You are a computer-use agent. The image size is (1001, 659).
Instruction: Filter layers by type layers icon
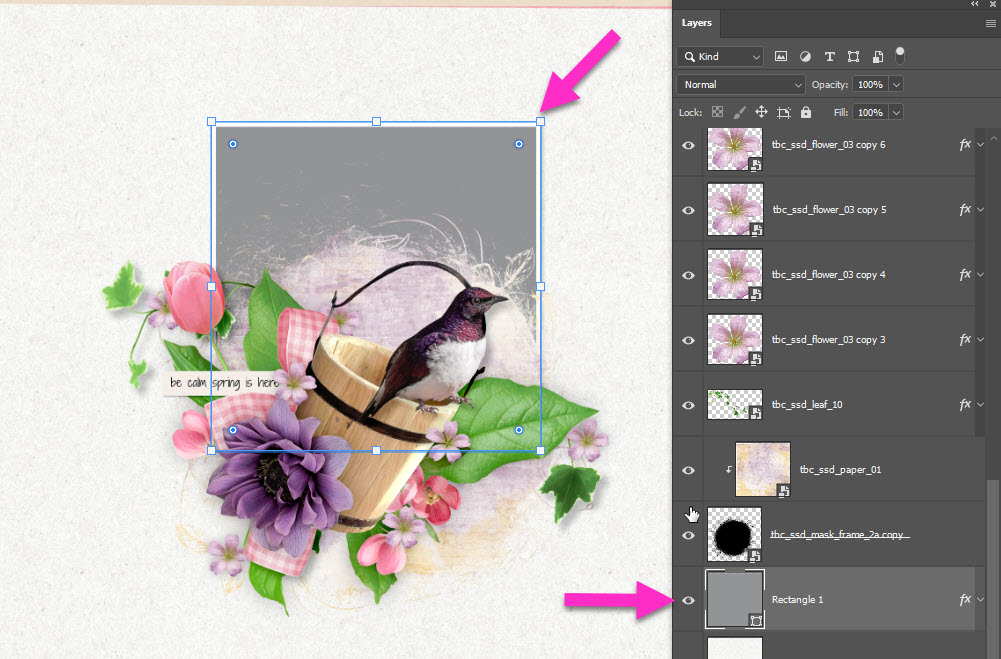coord(829,57)
